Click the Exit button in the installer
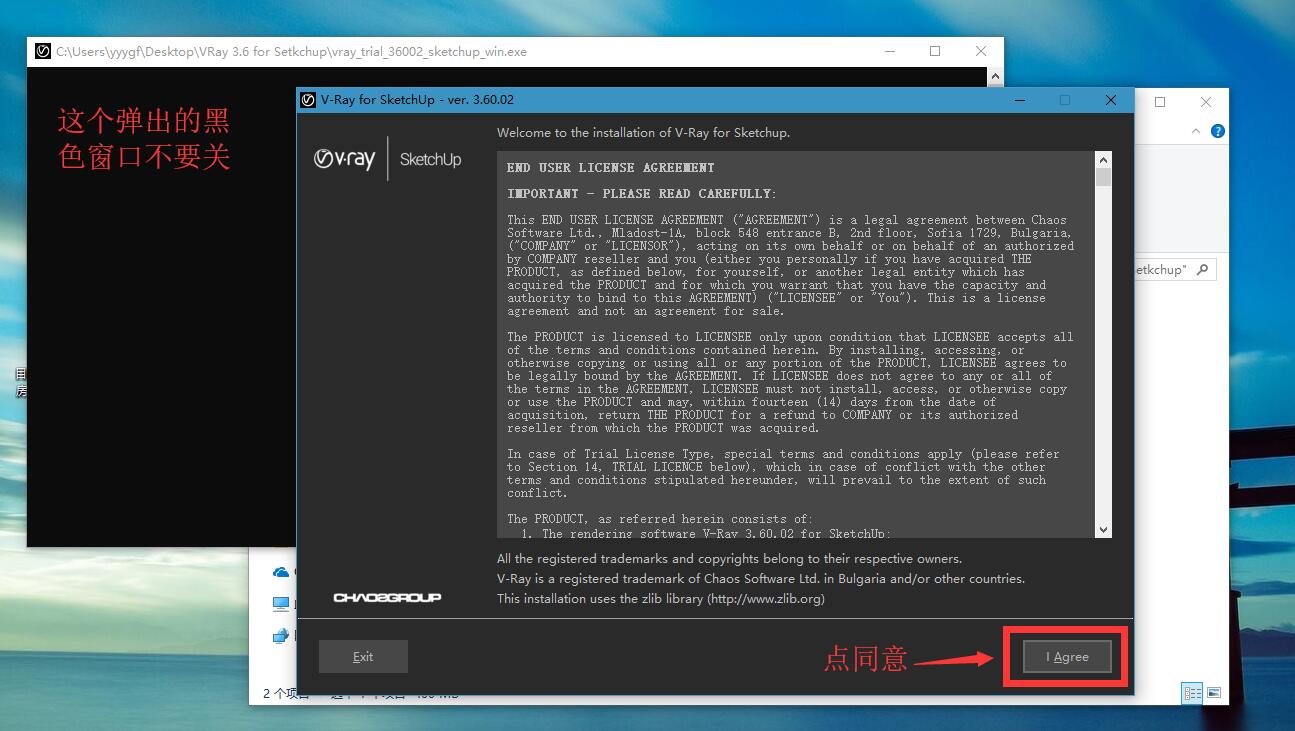The width and height of the screenshot is (1295, 731). point(363,657)
